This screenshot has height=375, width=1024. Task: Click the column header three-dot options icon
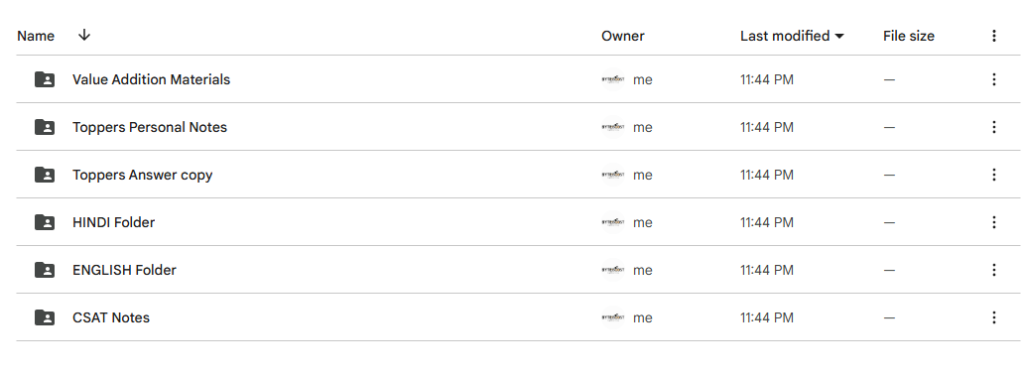tap(993, 36)
